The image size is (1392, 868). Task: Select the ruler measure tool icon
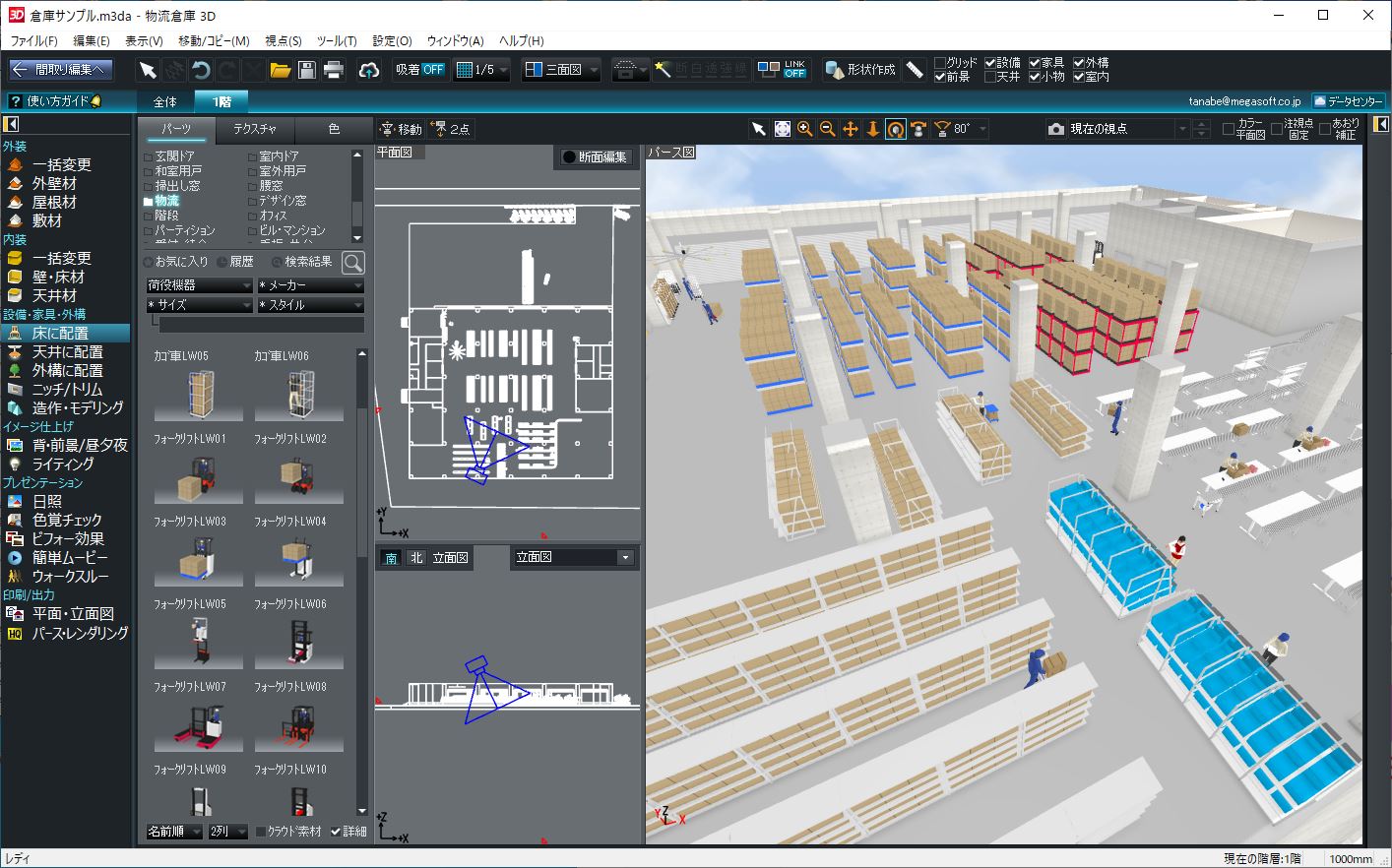tap(916, 70)
